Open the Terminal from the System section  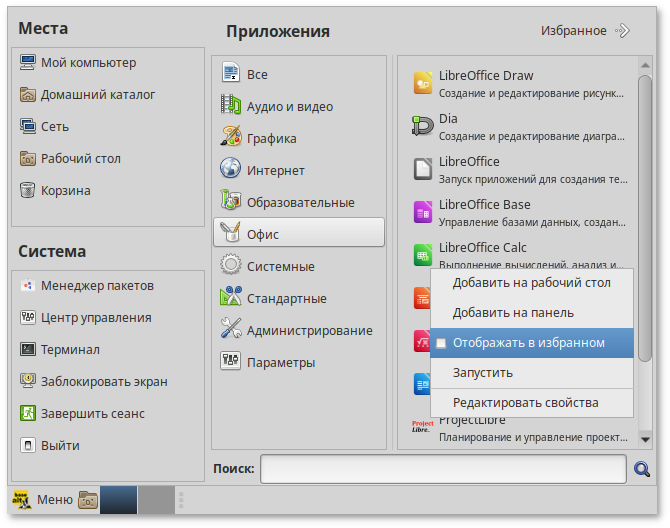click(70, 350)
